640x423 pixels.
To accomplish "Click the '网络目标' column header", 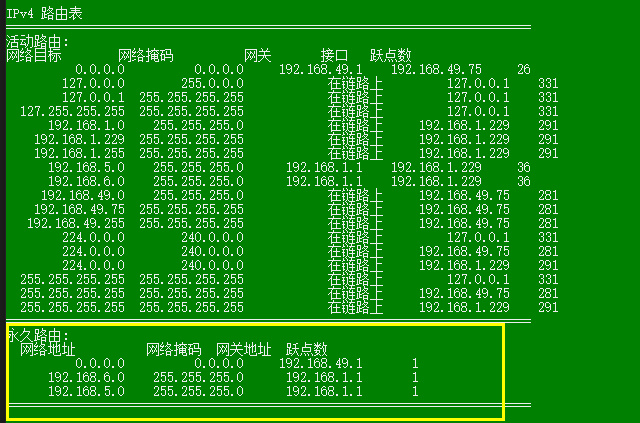I will [x=34, y=55].
